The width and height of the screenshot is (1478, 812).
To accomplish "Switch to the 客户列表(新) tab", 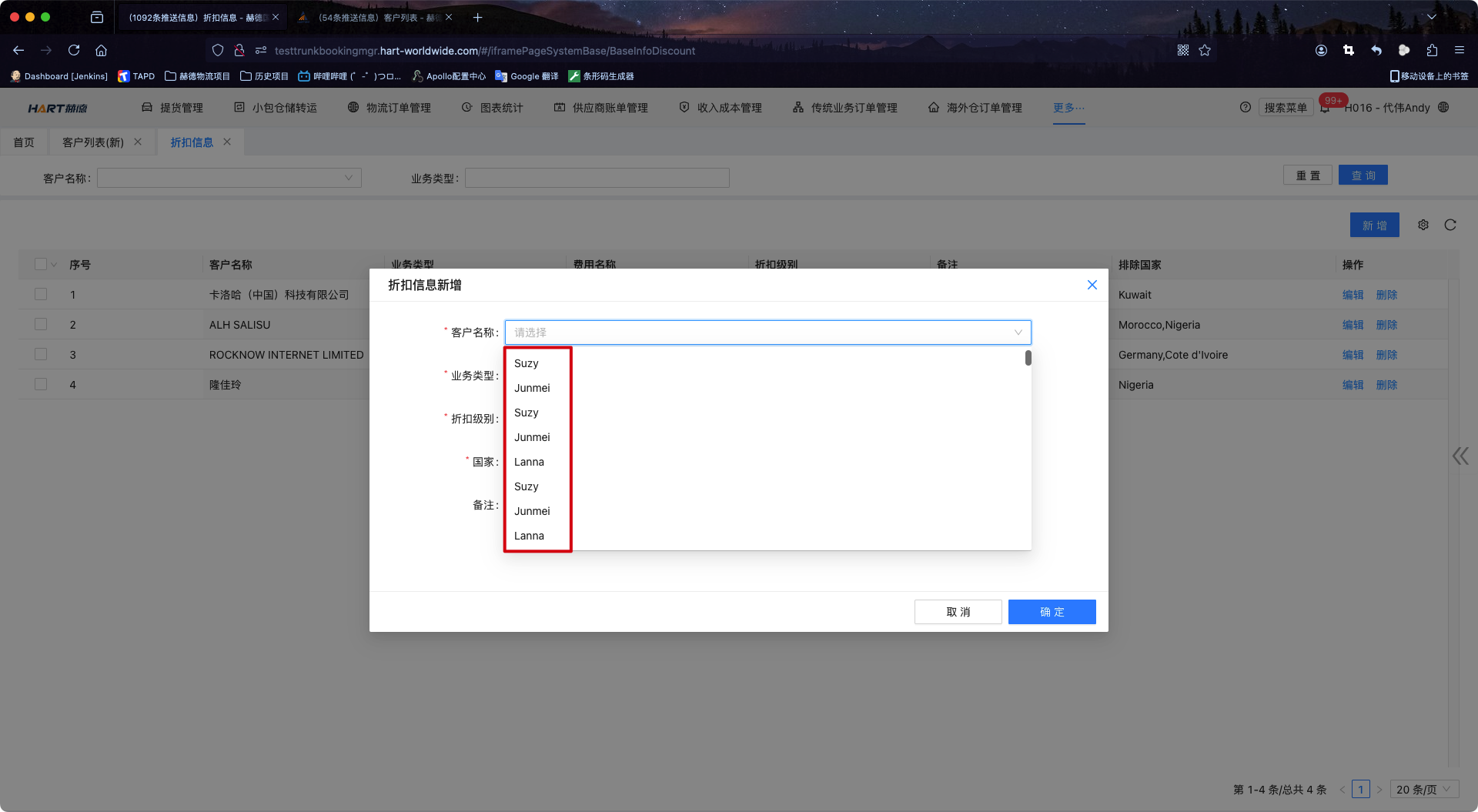I will [93, 142].
